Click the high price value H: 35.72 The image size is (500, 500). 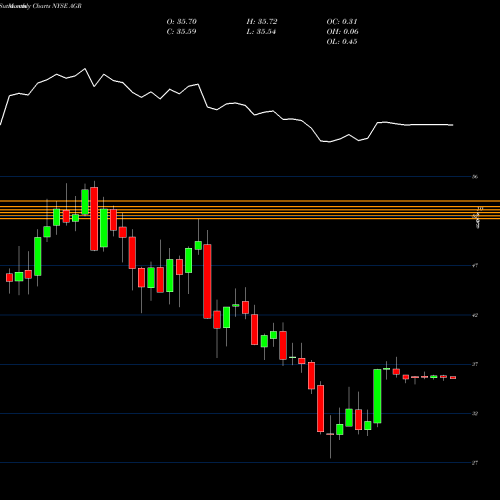click(262, 22)
